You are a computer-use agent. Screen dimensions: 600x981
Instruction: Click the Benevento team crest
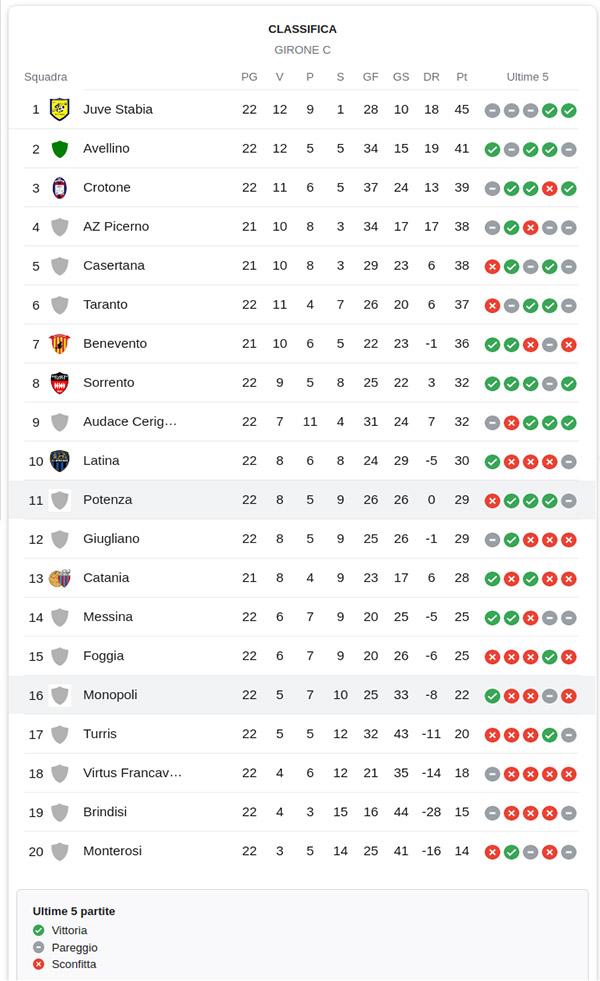coord(59,344)
